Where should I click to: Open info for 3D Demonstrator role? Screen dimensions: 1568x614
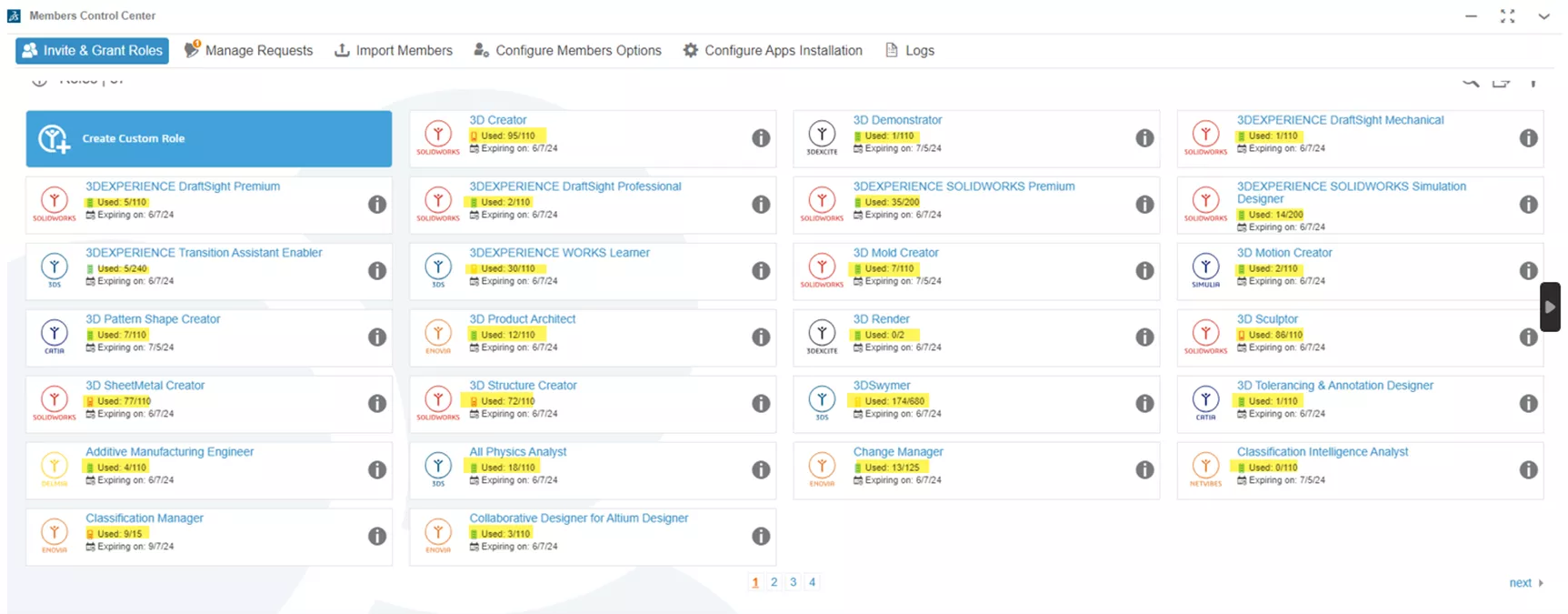pos(1144,138)
